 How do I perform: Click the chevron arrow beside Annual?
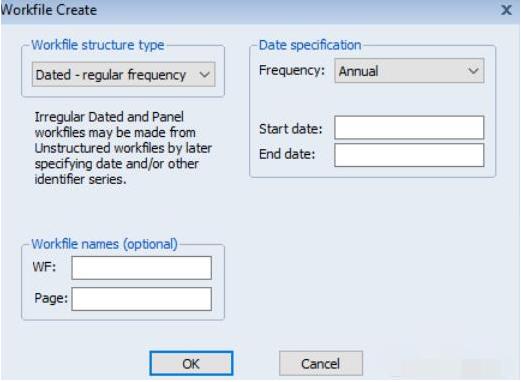pyautogui.click(x=473, y=71)
